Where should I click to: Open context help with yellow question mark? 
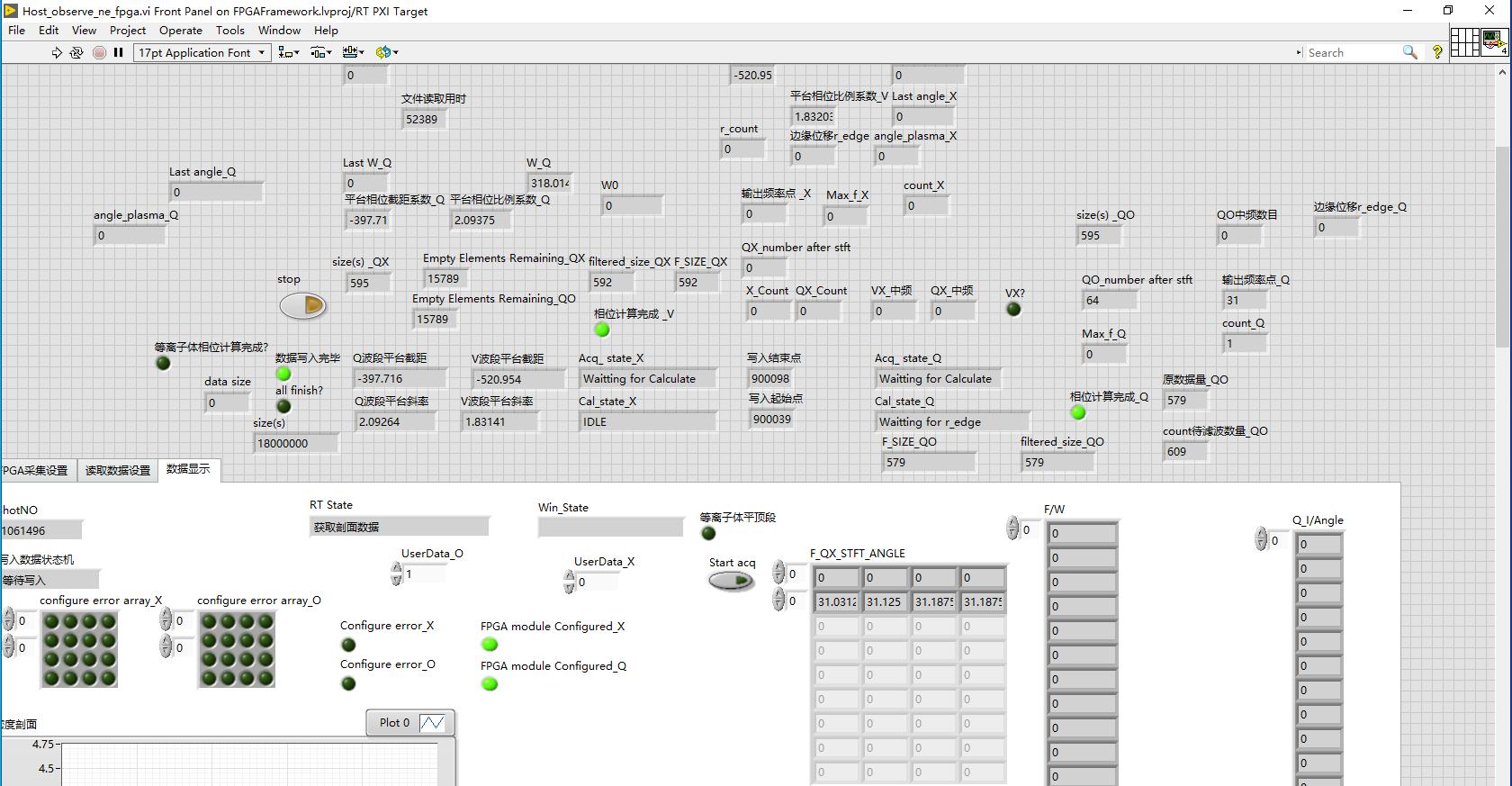pos(1437,53)
